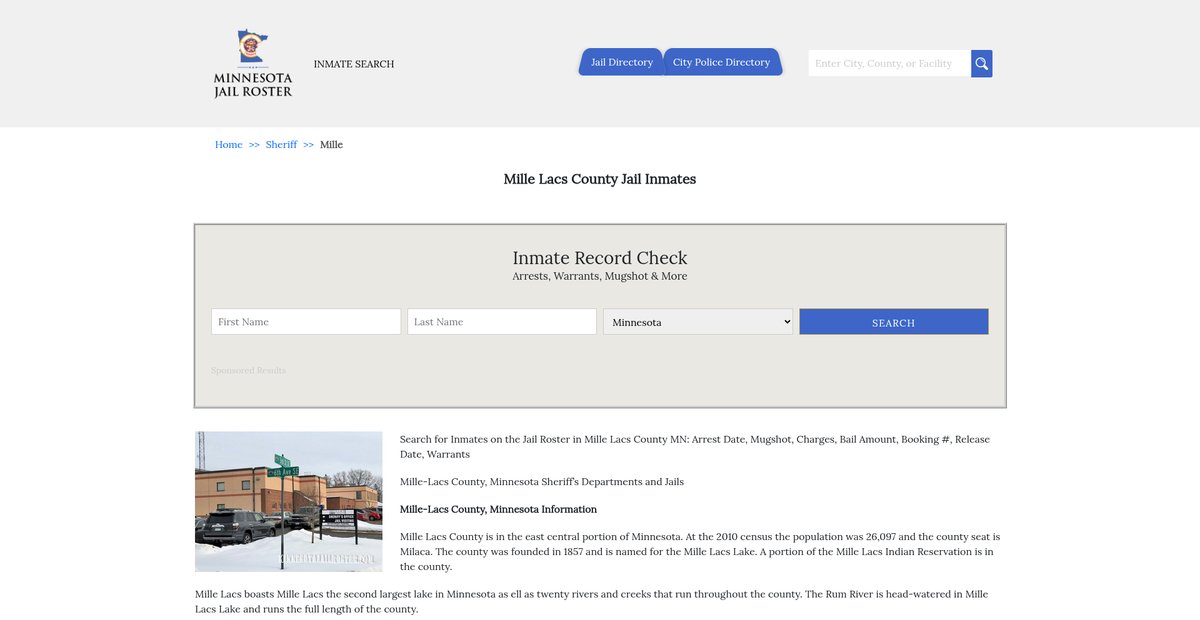The image size is (1200, 620).
Task: Click the Minnesota state seal logo icon
Action: tap(252, 46)
